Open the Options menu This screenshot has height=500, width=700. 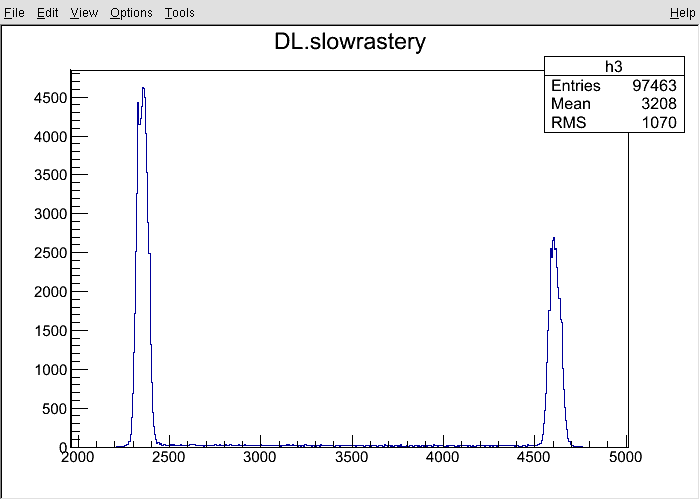pyautogui.click(x=131, y=13)
